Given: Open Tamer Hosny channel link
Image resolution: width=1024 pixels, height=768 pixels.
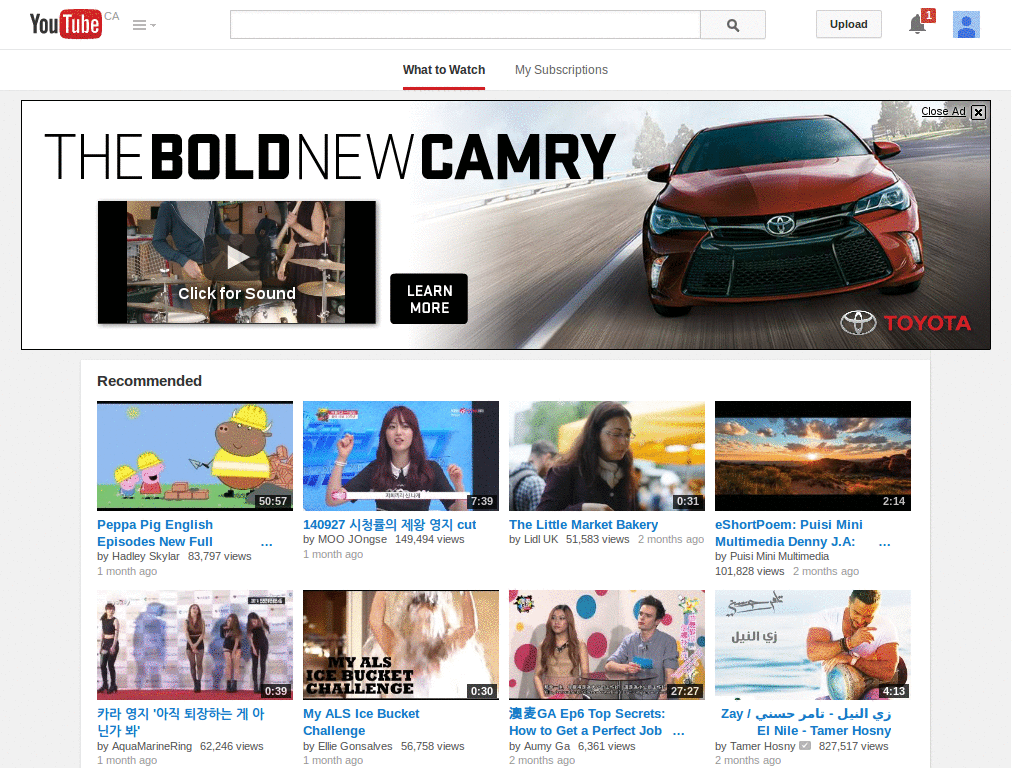Looking at the screenshot, I should [763, 746].
